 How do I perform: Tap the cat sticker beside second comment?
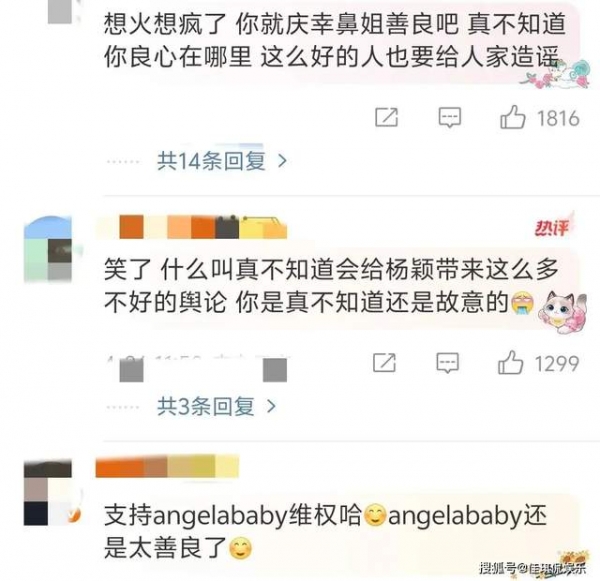pos(562,310)
